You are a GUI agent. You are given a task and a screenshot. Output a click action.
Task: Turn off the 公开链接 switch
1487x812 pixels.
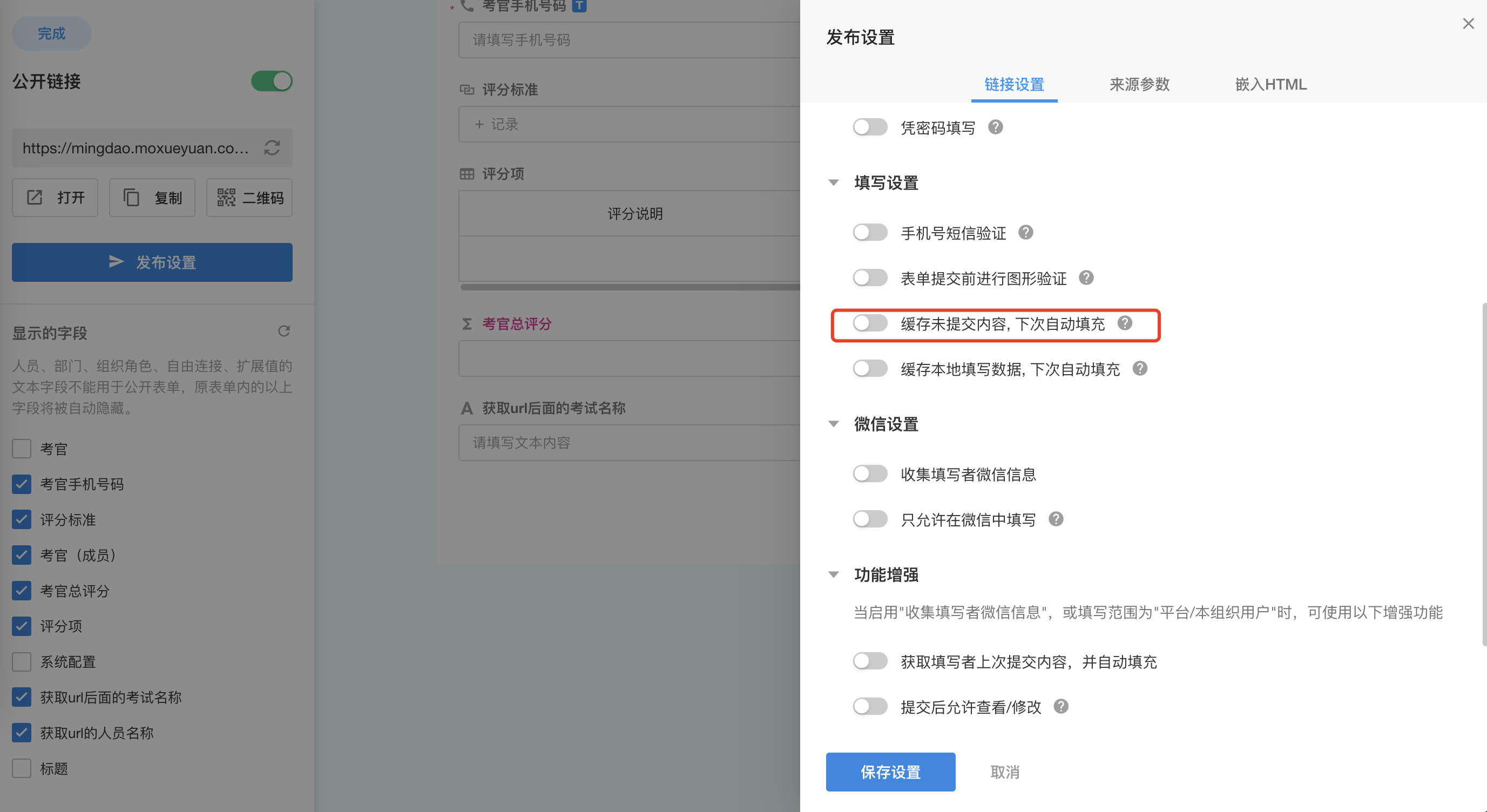click(x=271, y=82)
